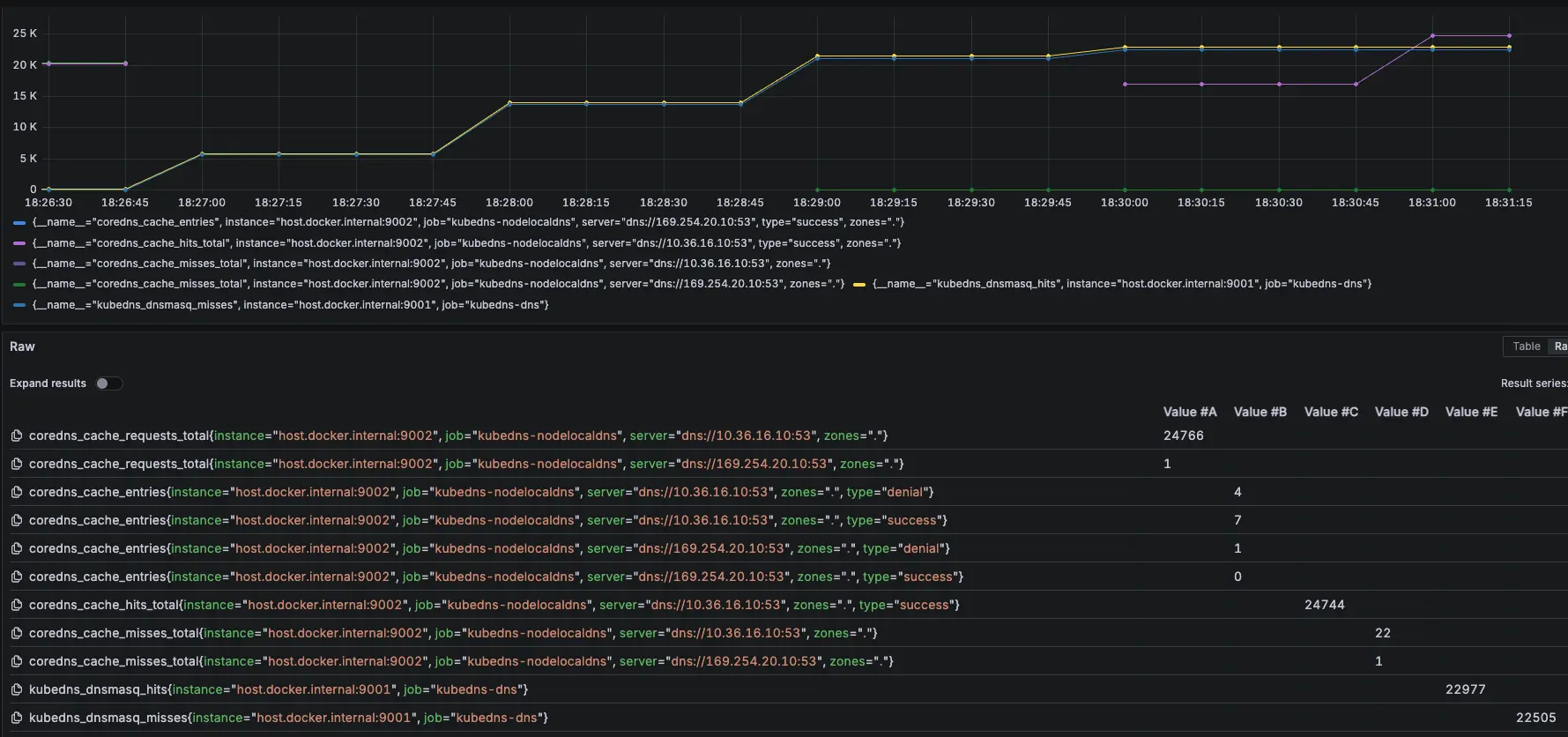Switch to the Table view tab
Image resolution: width=1568 pixels, height=737 pixels.
pyautogui.click(x=1526, y=346)
